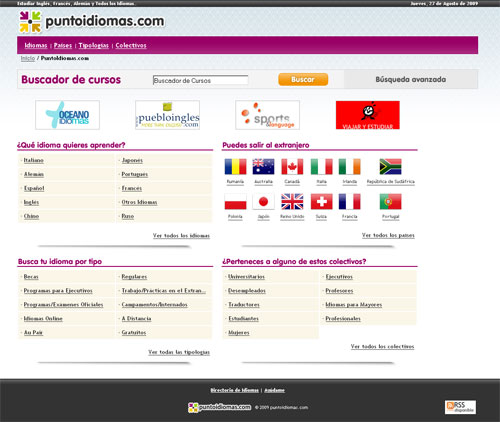
Task: Open the Idiomas Online link
Action: tap(43, 319)
